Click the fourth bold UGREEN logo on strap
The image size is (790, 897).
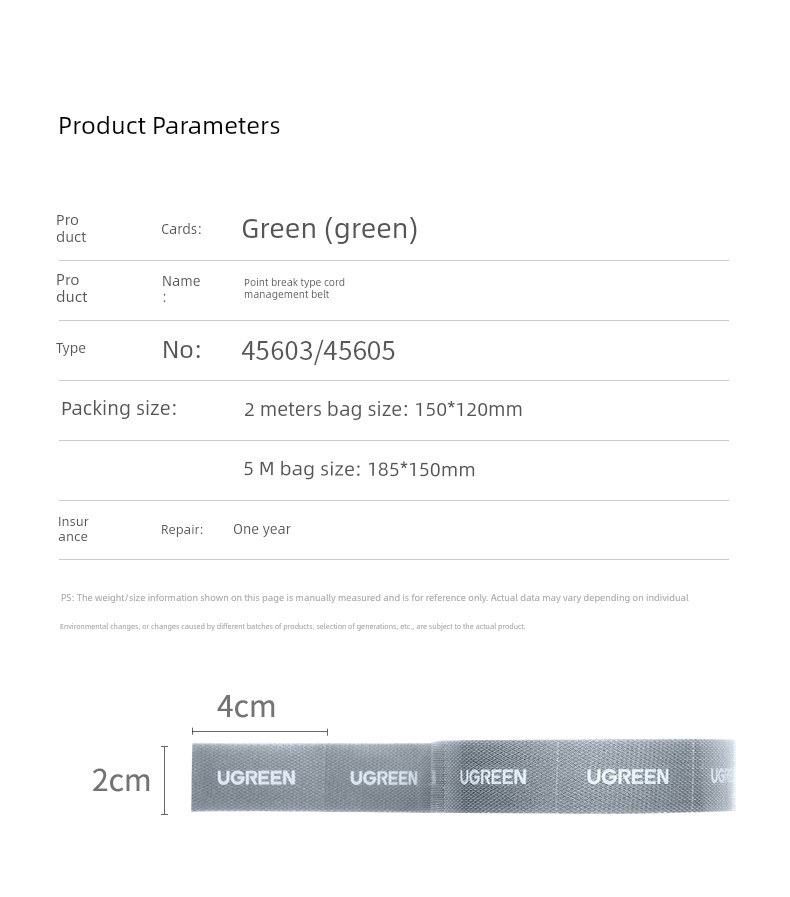(628, 777)
